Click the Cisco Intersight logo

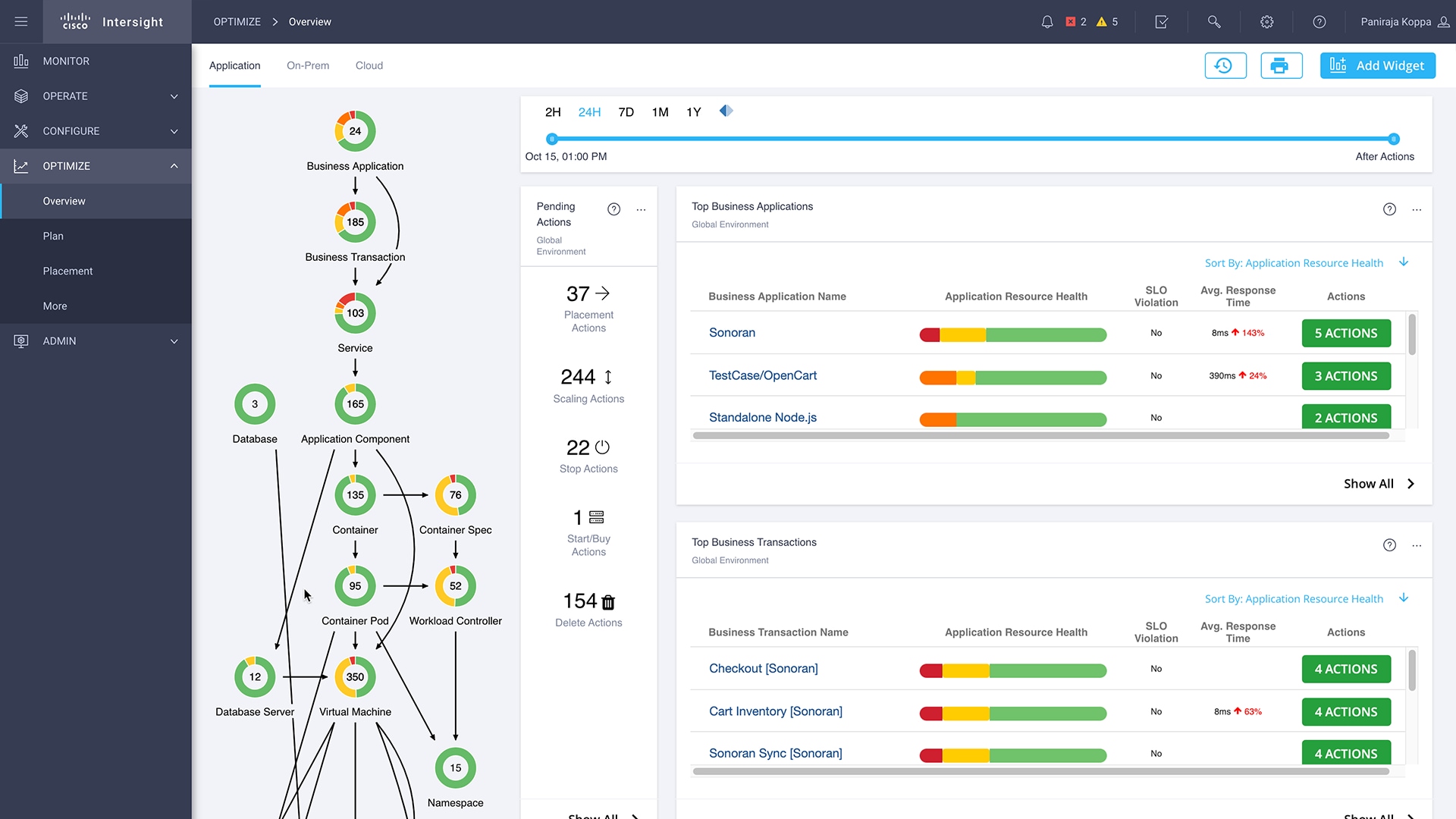(111, 21)
